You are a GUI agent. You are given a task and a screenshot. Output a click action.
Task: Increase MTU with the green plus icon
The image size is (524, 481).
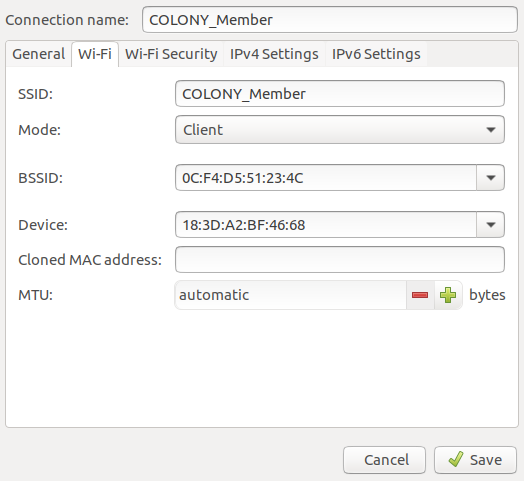[448, 295]
